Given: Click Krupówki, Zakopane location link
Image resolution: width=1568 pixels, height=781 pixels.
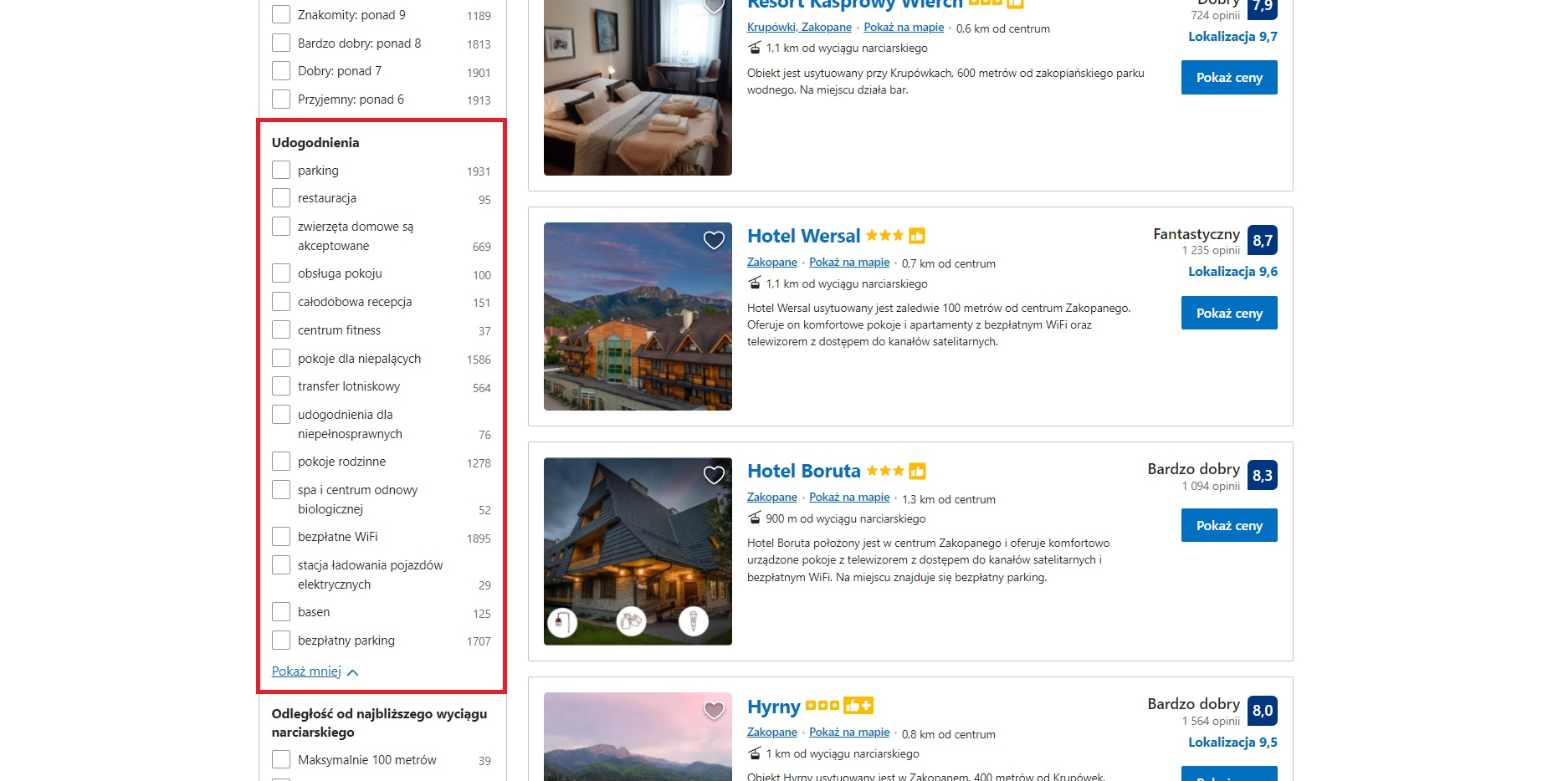Looking at the screenshot, I should 799,28.
